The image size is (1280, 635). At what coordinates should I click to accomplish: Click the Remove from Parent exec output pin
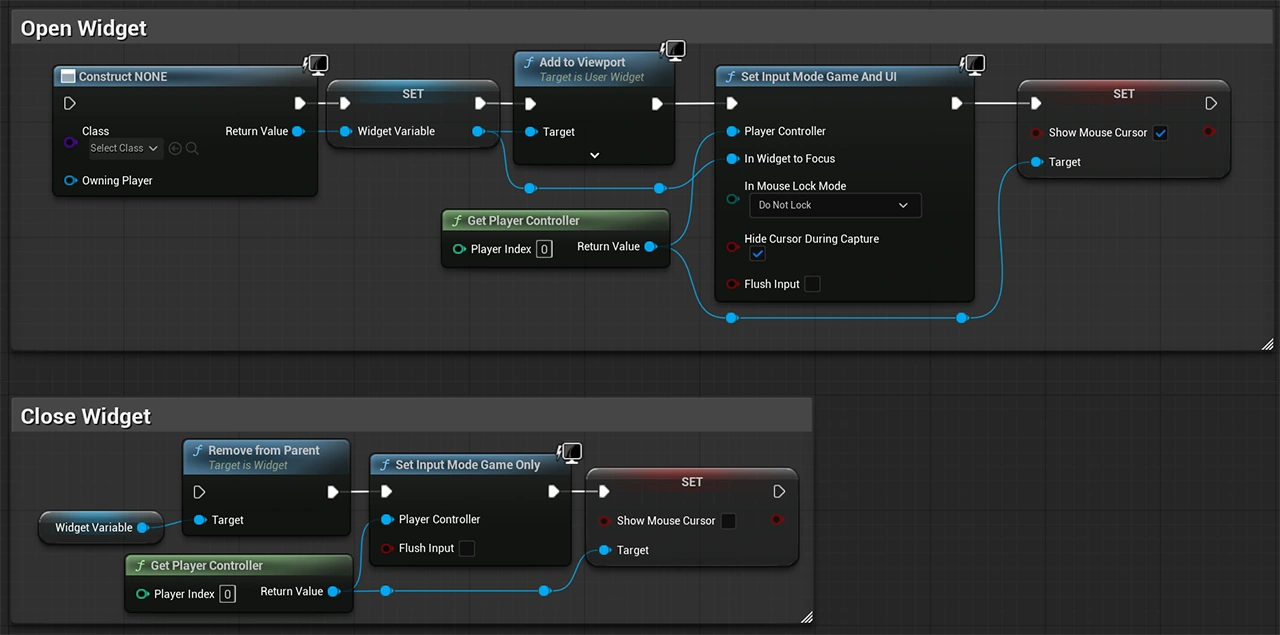[x=333, y=492]
